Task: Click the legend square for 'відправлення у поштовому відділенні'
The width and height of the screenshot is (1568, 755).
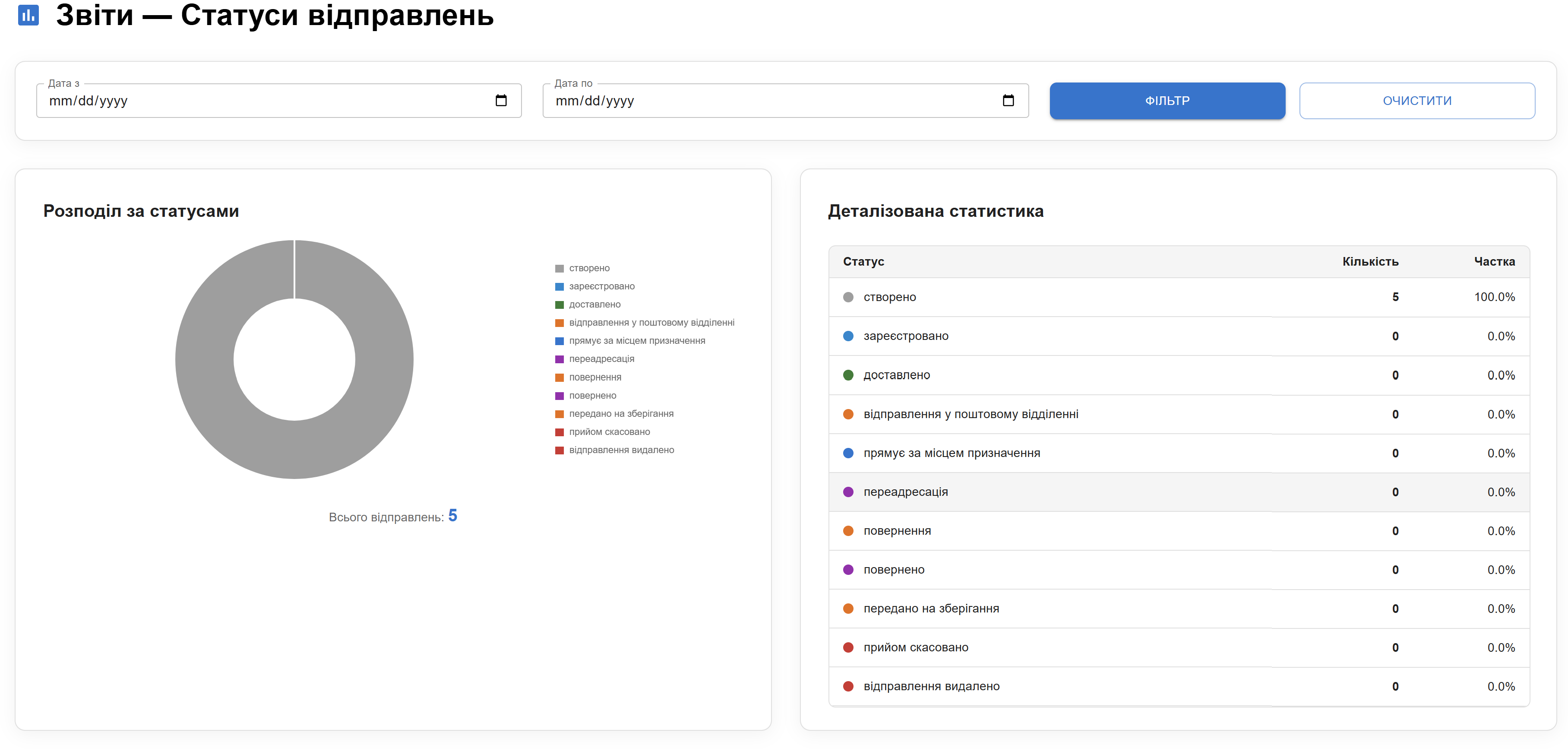Action: (x=560, y=323)
